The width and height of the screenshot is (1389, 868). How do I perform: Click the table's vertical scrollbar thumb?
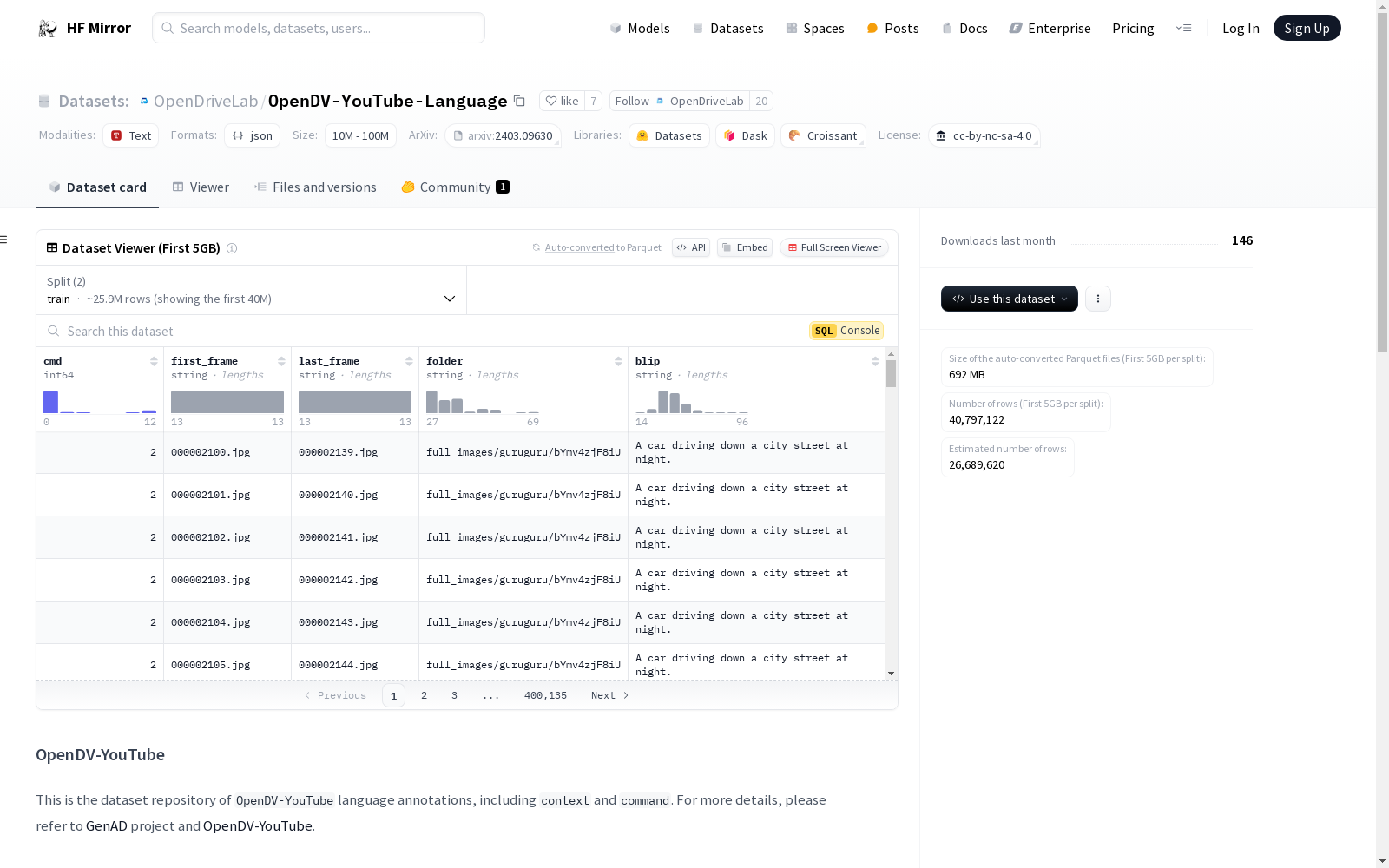pos(891,374)
